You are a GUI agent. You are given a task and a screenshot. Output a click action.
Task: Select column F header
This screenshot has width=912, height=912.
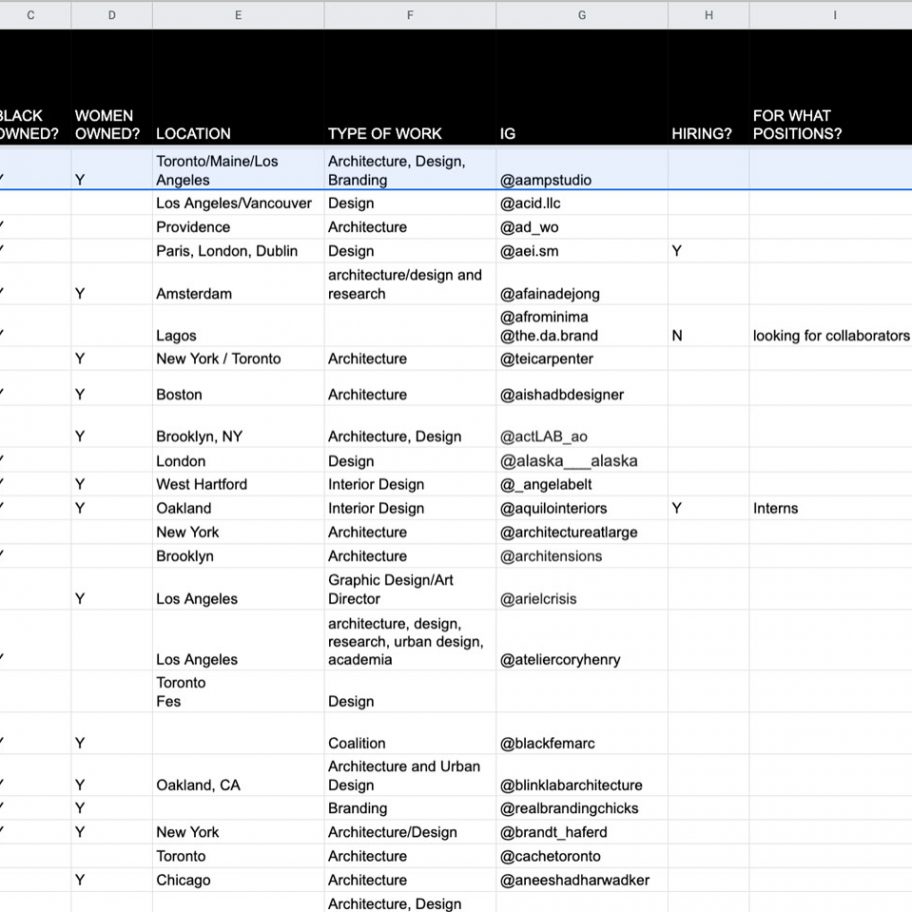coord(410,15)
